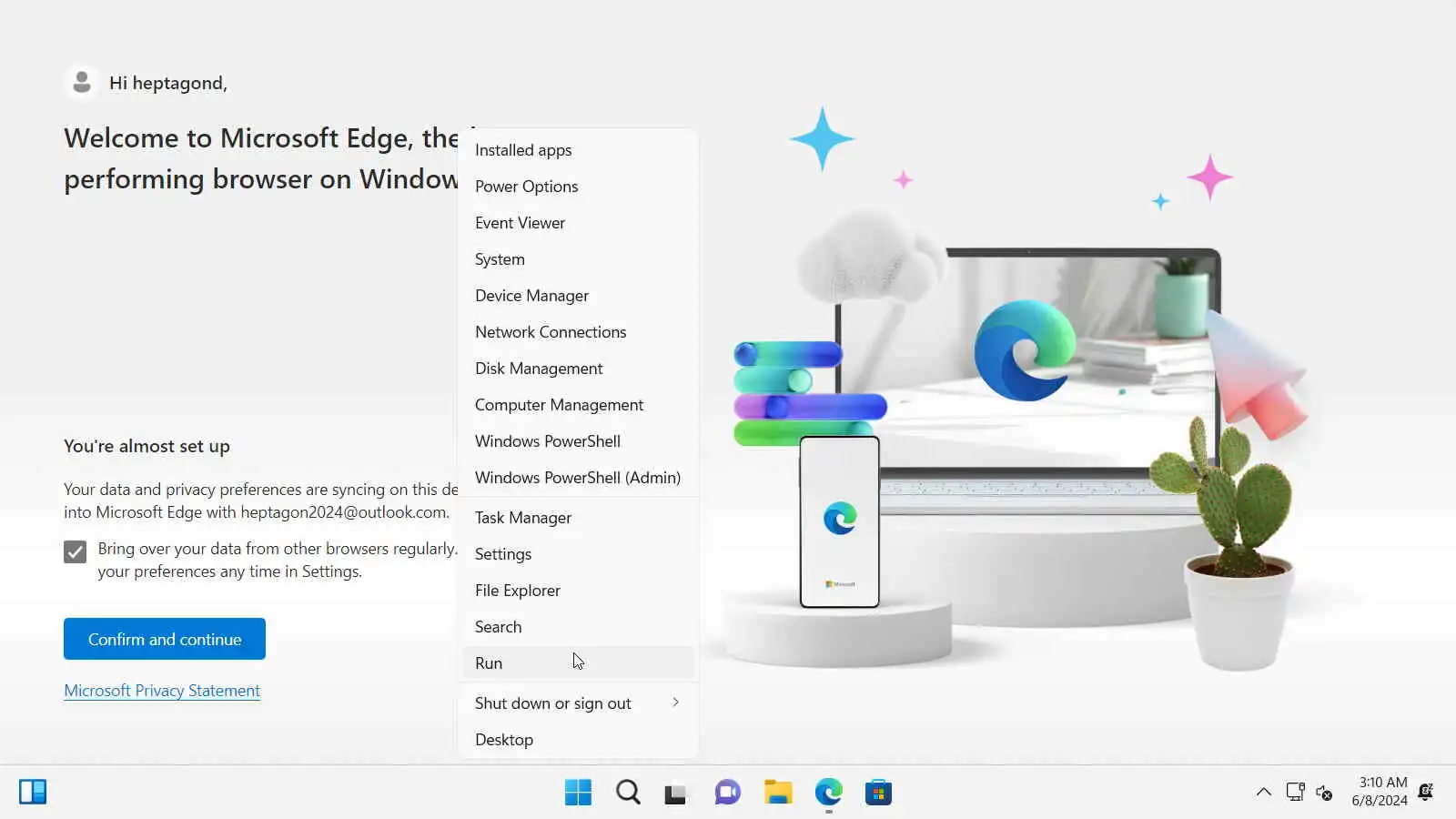Open Task Manager from the menu
Viewport: 1456px width, 819px height.
coord(578,518)
